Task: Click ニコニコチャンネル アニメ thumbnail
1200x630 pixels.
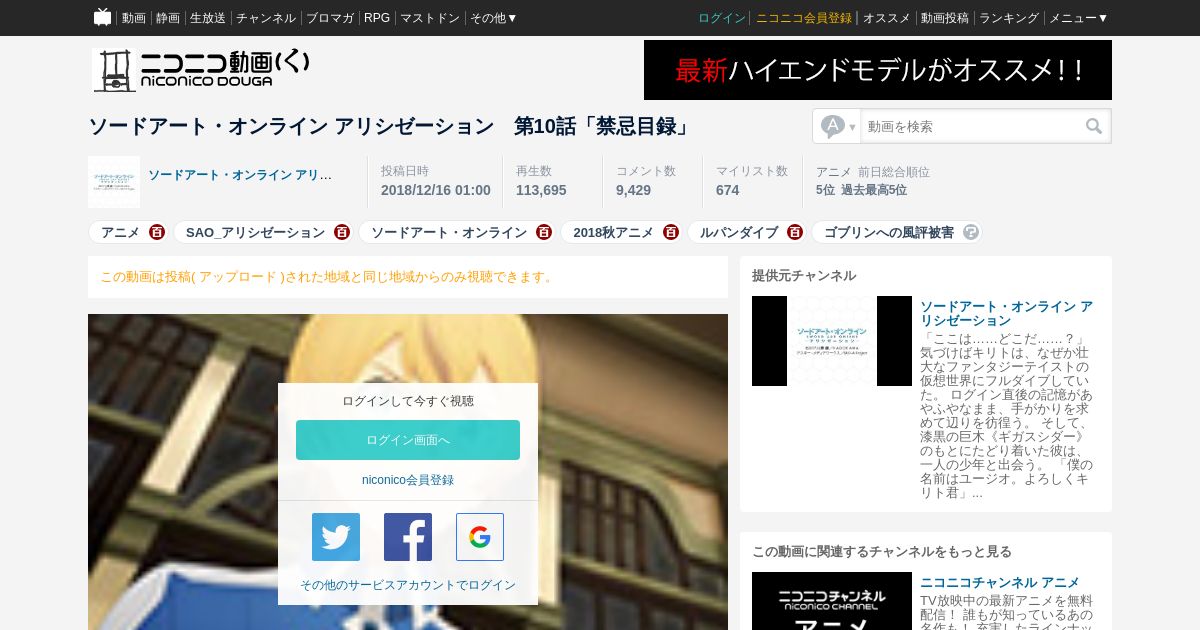Action: (x=832, y=601)
